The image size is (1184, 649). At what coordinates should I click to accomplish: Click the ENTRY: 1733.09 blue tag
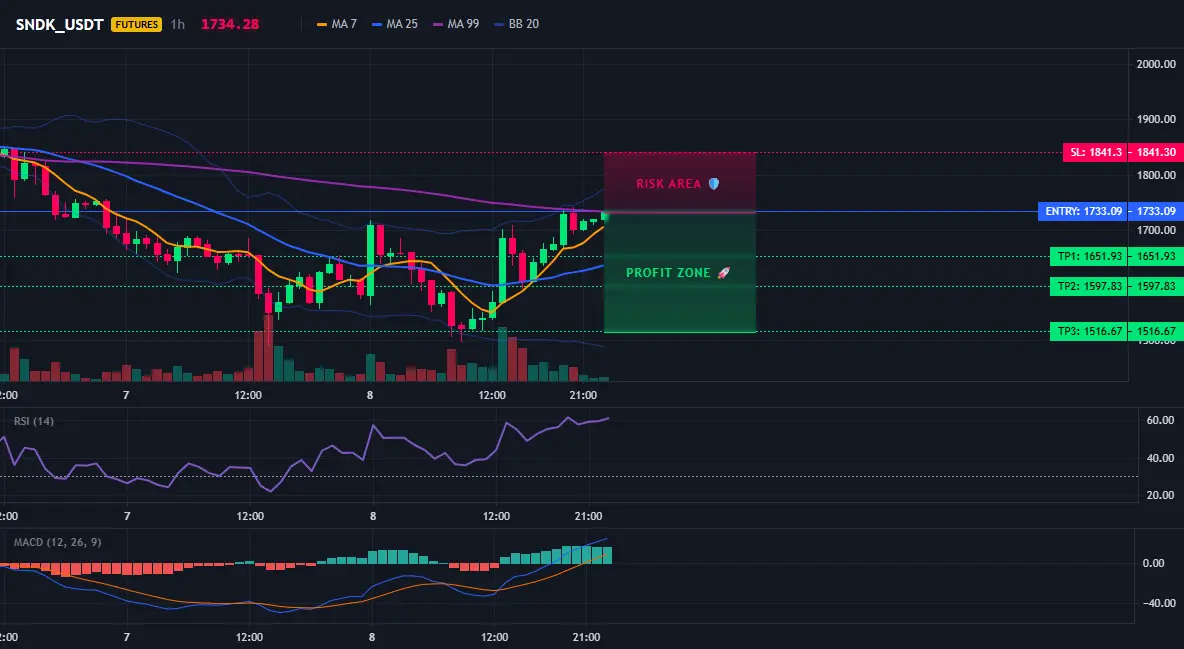click(x=1084, y=212)
